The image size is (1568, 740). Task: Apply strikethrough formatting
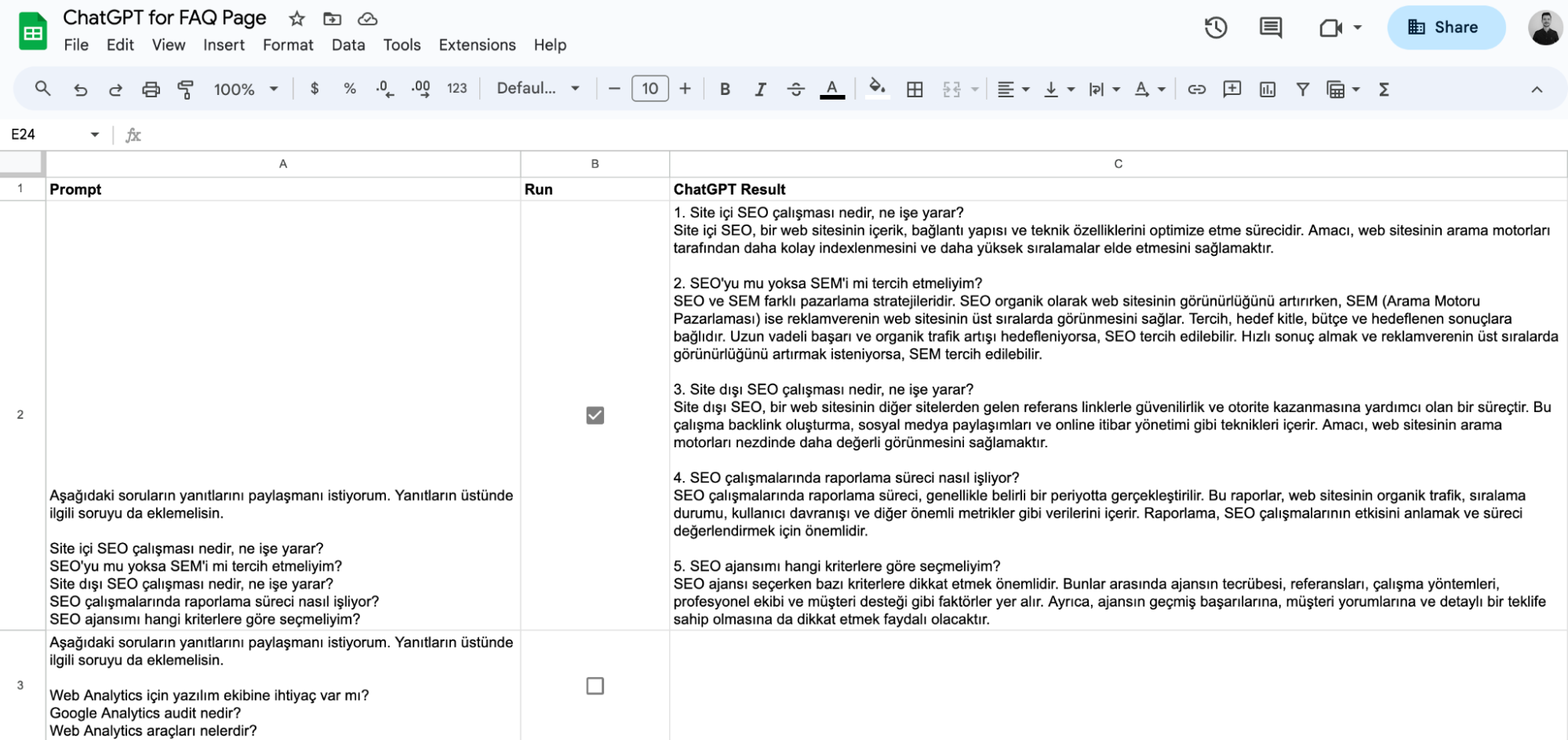(795, 89)
